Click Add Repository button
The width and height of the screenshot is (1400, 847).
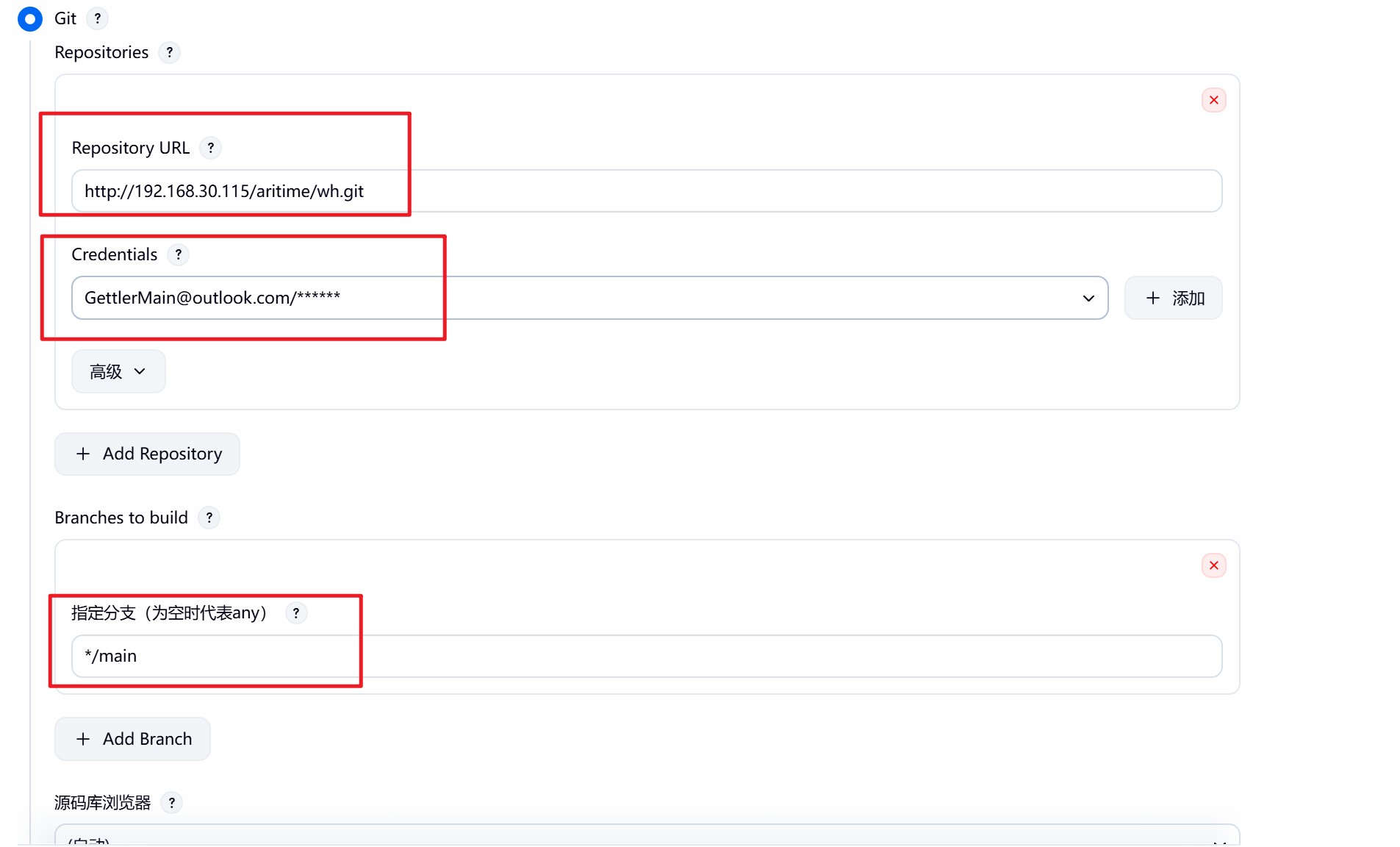[x=147, y=454]
